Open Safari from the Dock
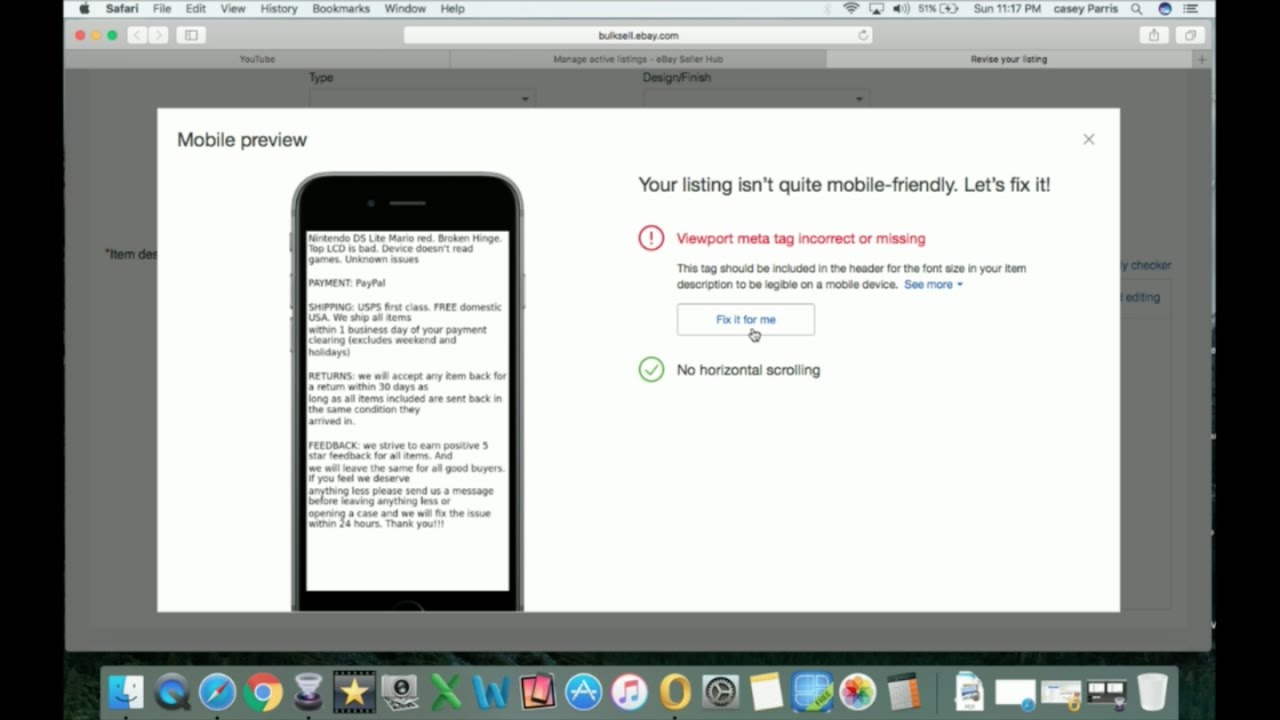 [x=217, y=692]
